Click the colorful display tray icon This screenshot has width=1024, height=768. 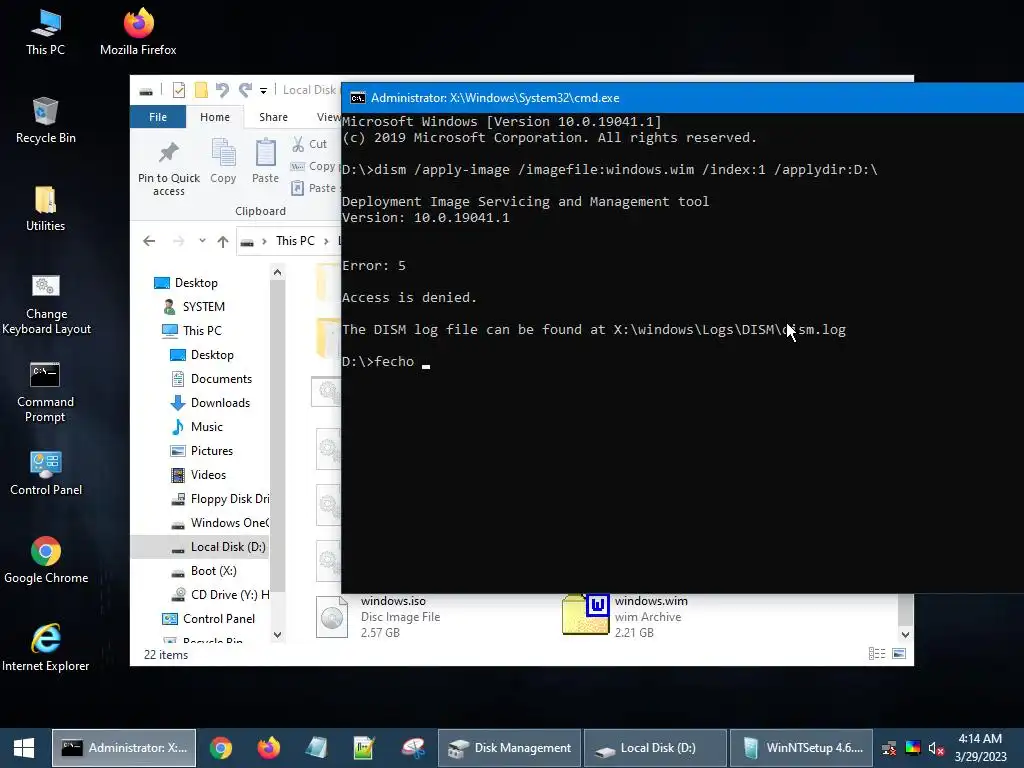[x=913, y=748]
